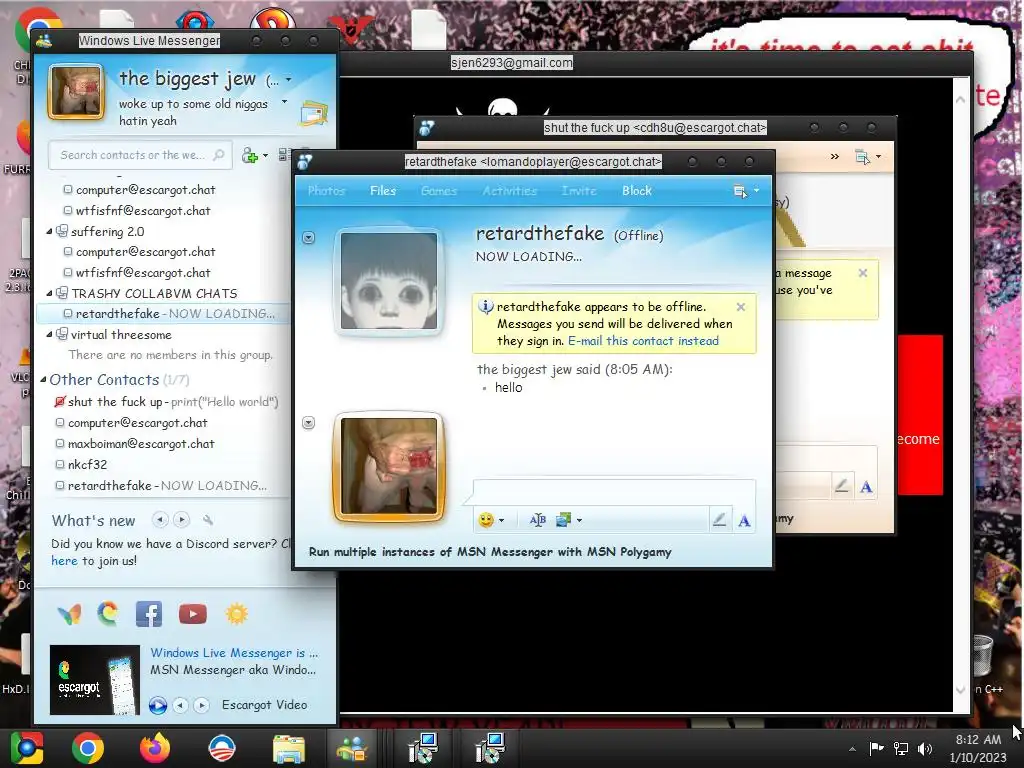Click the AB text tool icon in chat toolbar
Screen dimensions: 1024x768
coord(537,520)
